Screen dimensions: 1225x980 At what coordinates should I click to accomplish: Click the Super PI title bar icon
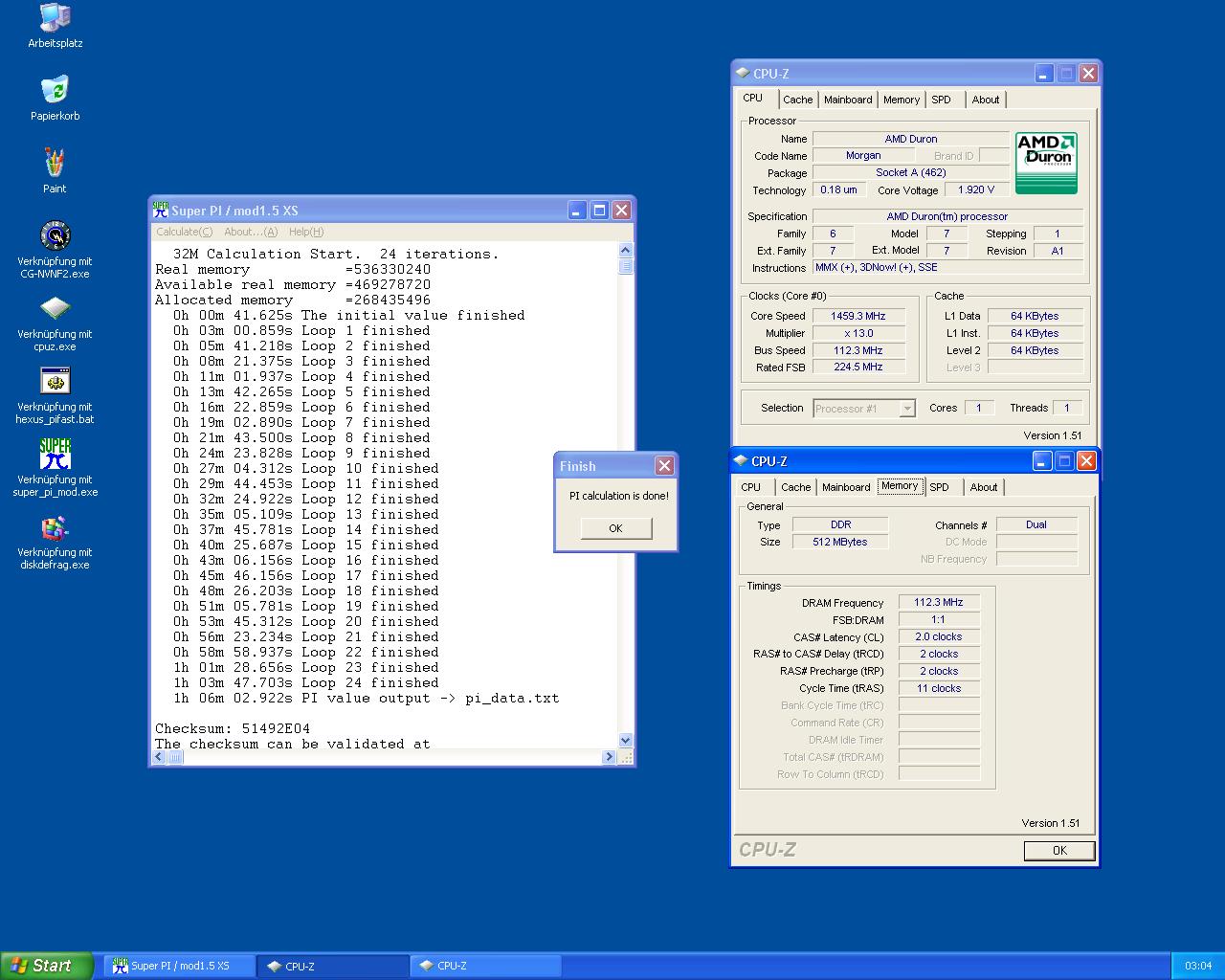tap(161, 211)
